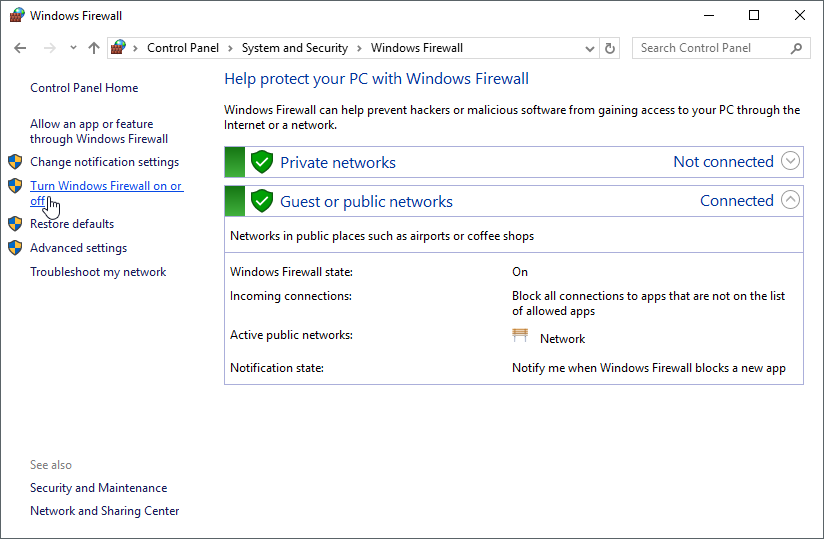
Task: Click 'Block all connections to apps' text
Action: (x=648, y=303)
